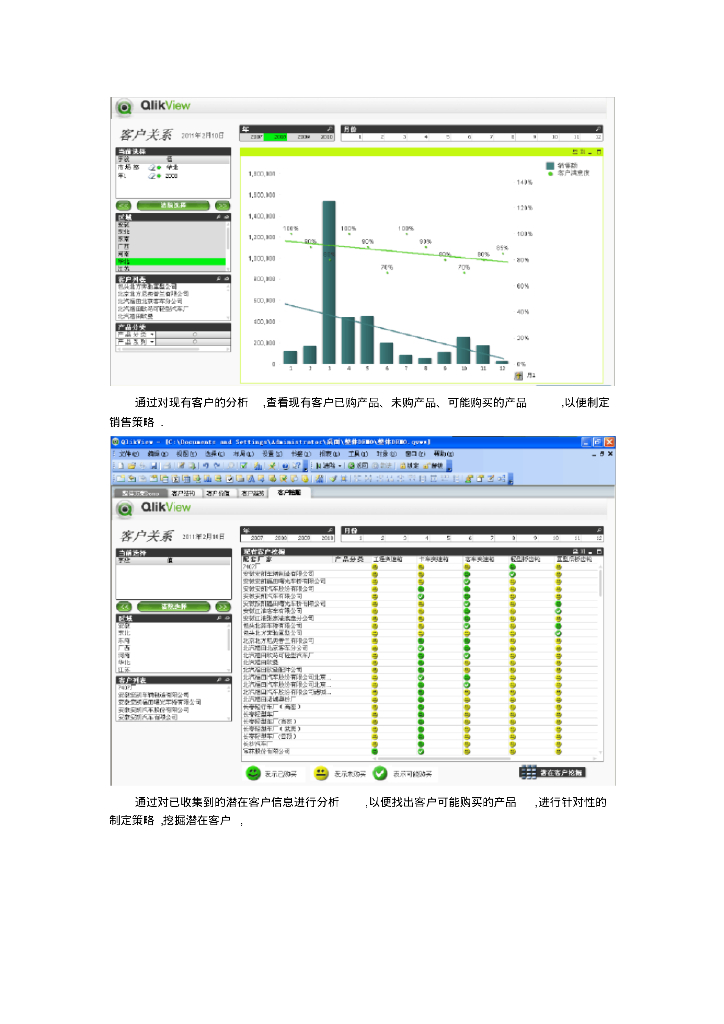
Task: Click the >> forward button in upper dashboard
Action: click(x=223, y=206)
